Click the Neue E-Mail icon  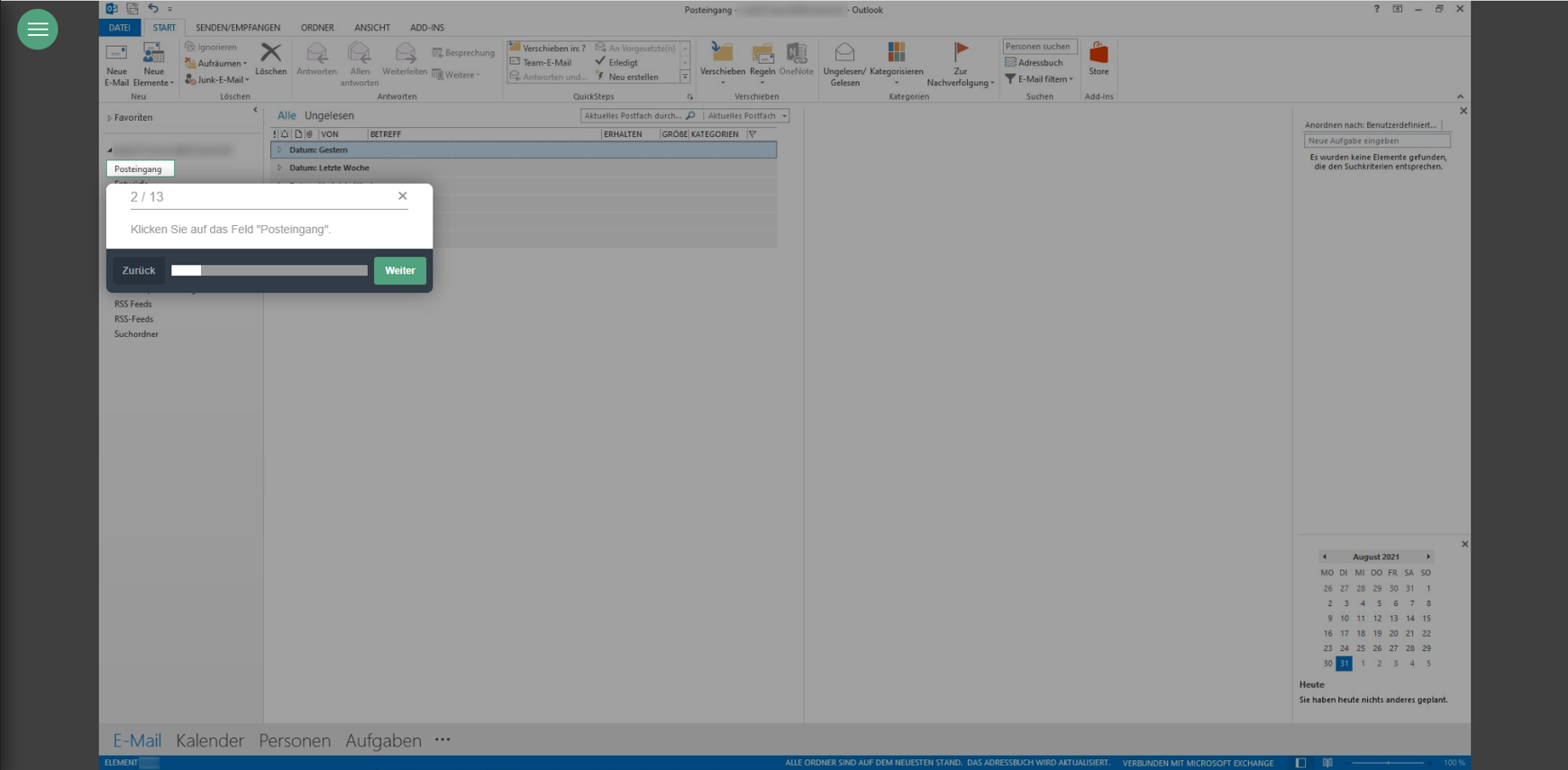[x=116, y=55]
